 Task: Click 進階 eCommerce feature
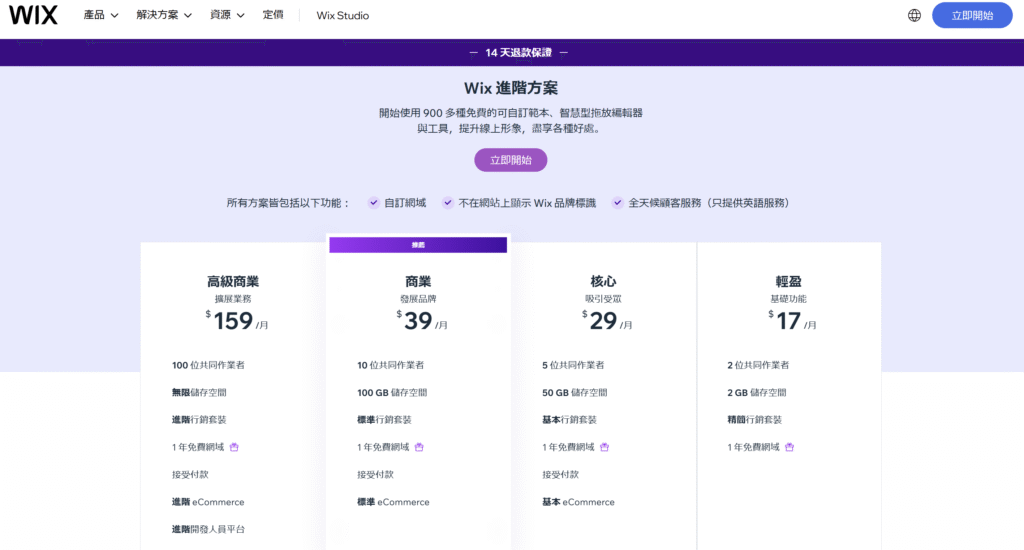click(208, 502)
